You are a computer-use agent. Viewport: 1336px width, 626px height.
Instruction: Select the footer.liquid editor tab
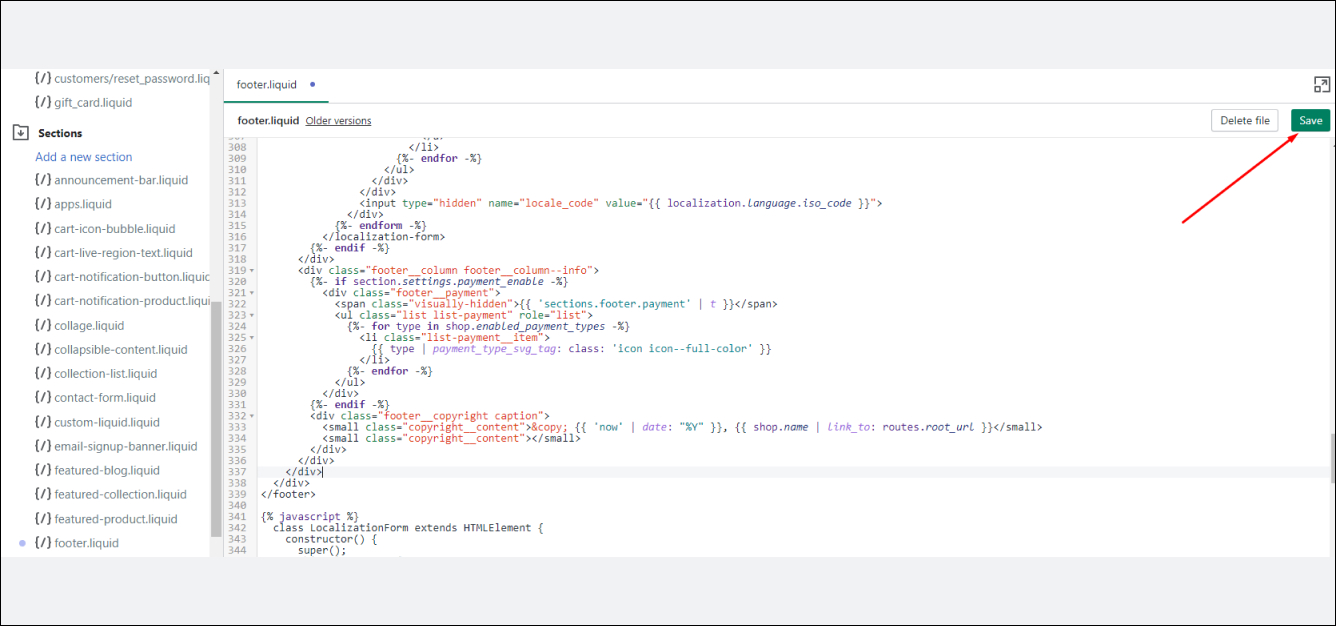(x=276, y=85)
